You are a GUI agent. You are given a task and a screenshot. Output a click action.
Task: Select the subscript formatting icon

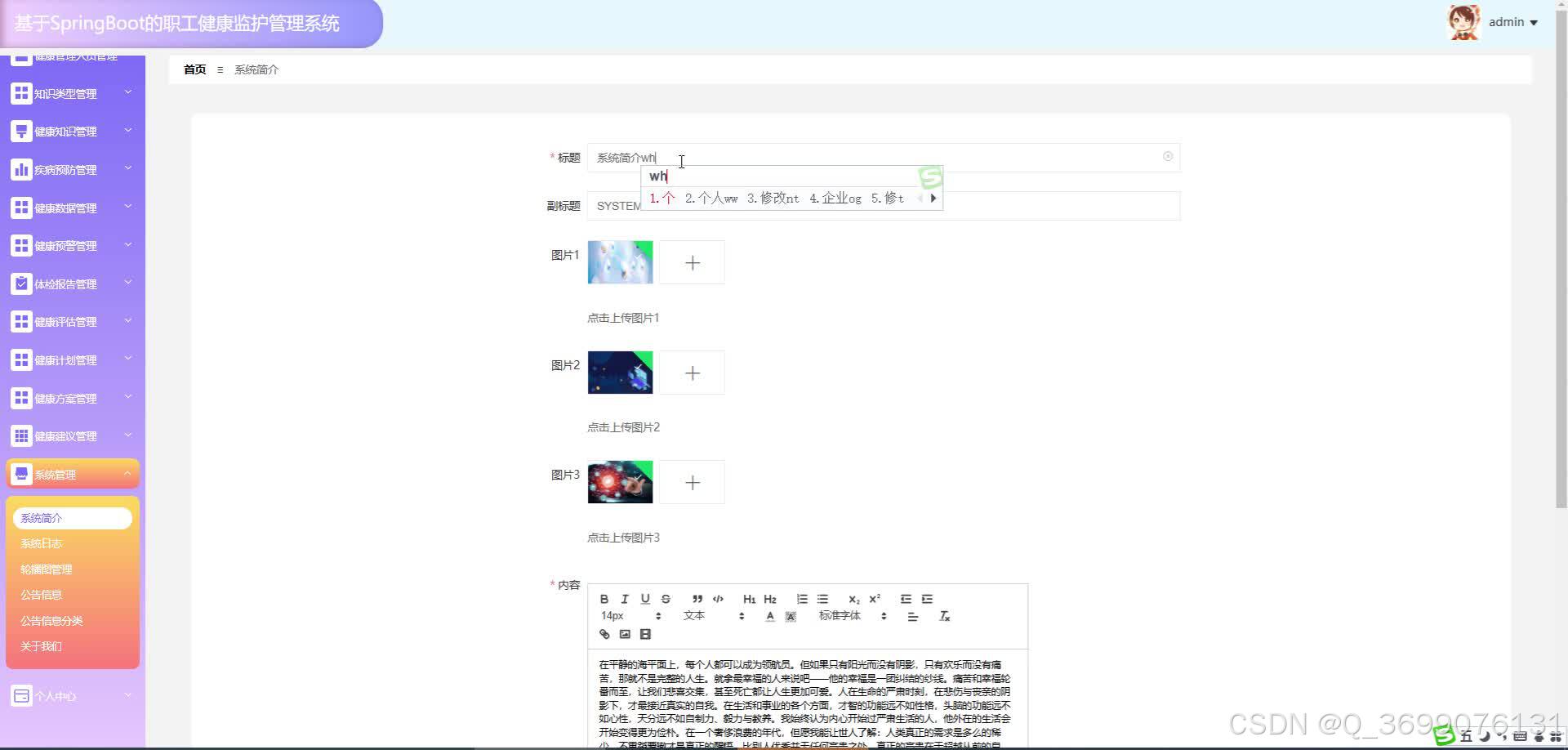coord(853,599)
